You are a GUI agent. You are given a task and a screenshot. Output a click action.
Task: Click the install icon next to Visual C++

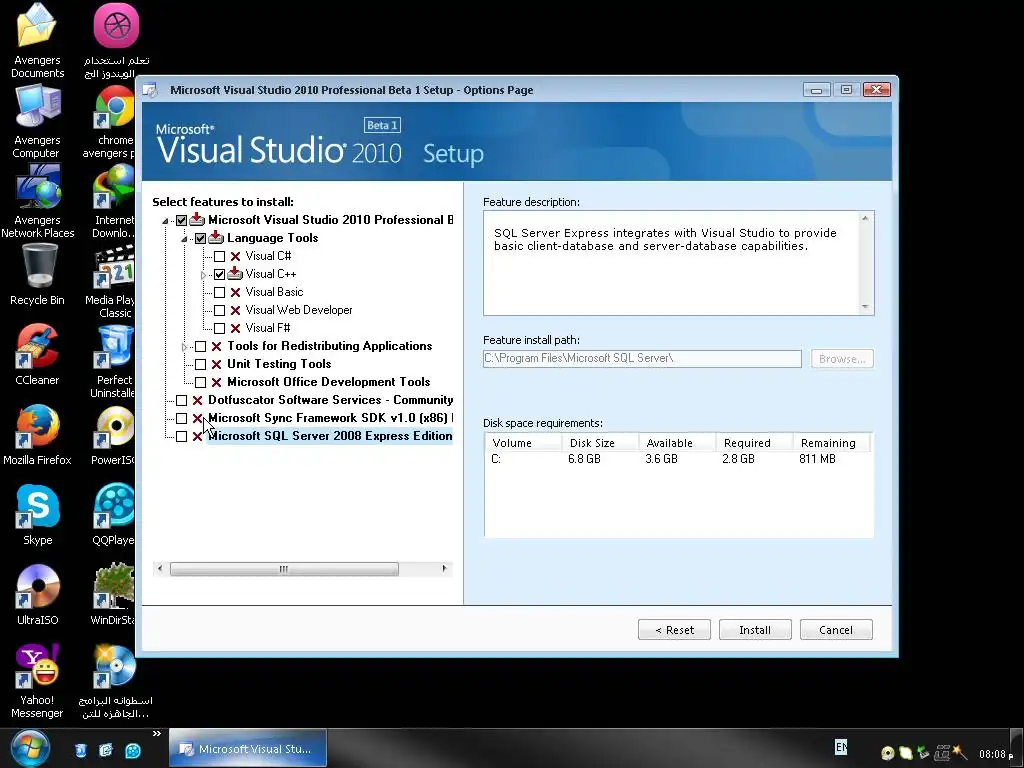point(235,274)
